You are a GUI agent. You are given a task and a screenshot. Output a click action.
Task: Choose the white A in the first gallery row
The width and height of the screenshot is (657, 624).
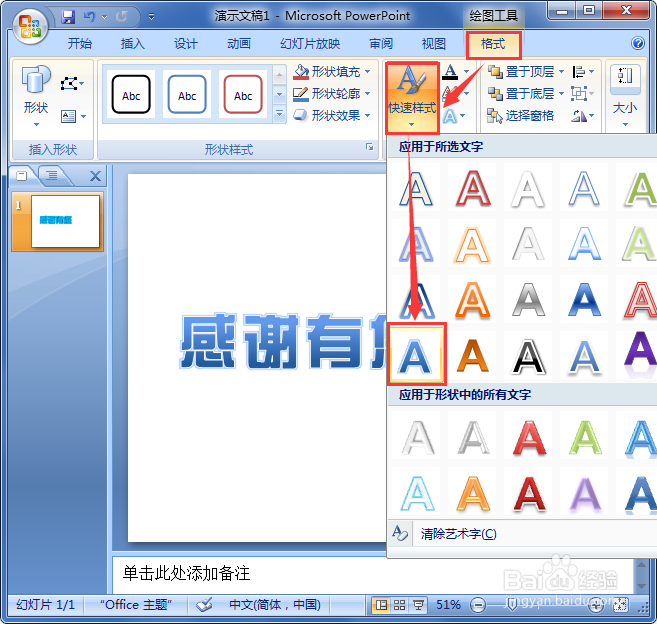click(528, 189)
